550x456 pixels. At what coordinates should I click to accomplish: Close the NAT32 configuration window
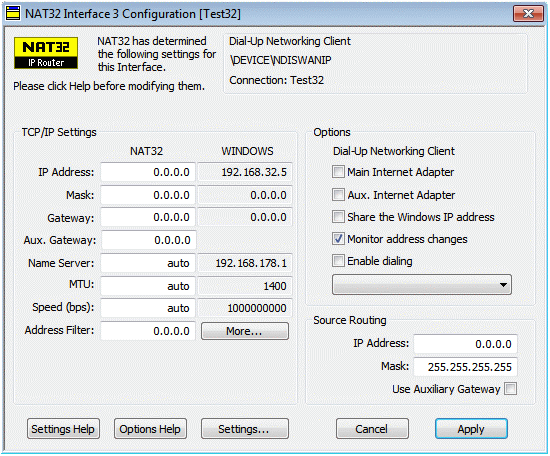point(528,14)
